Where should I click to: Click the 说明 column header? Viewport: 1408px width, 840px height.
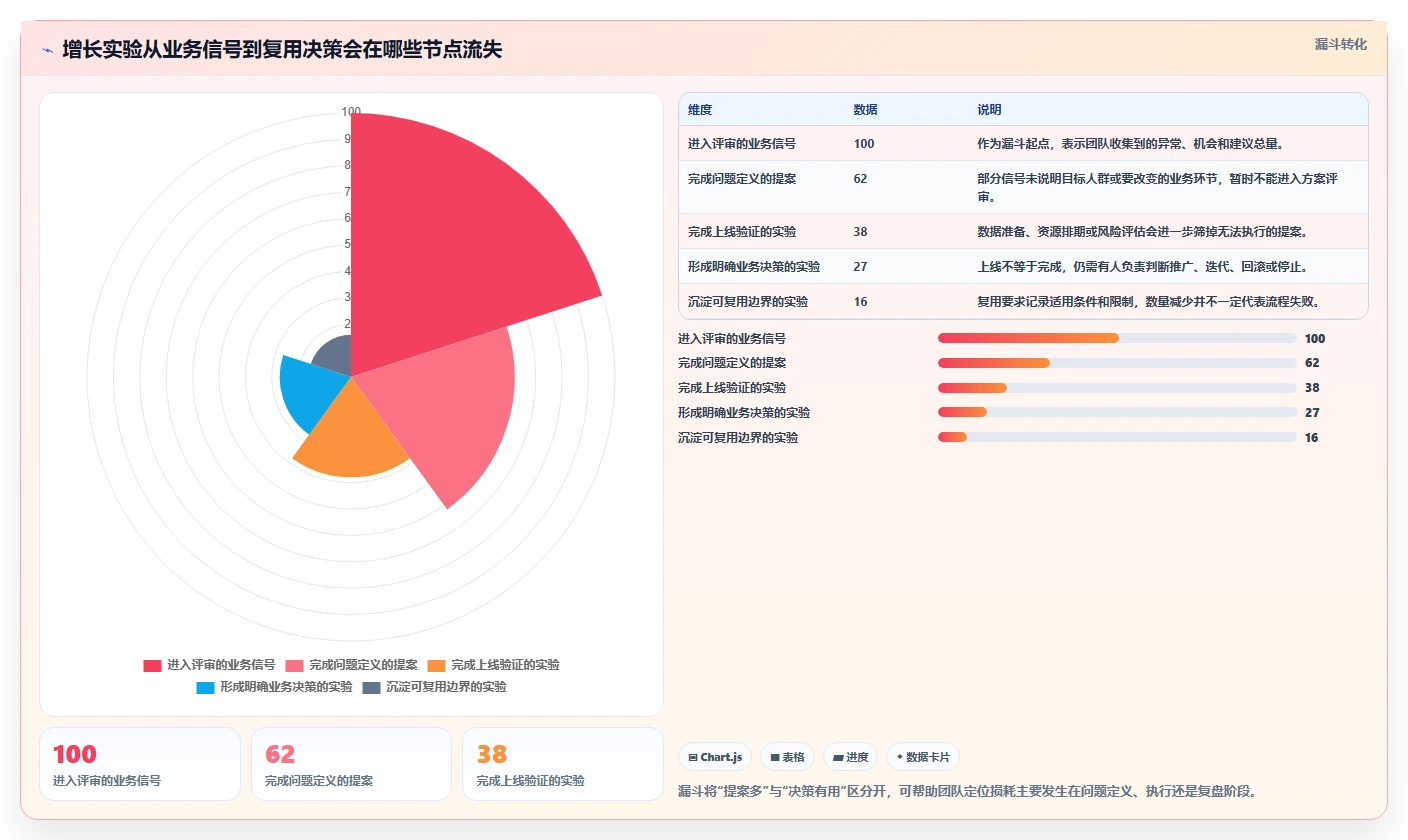(989, 110)
